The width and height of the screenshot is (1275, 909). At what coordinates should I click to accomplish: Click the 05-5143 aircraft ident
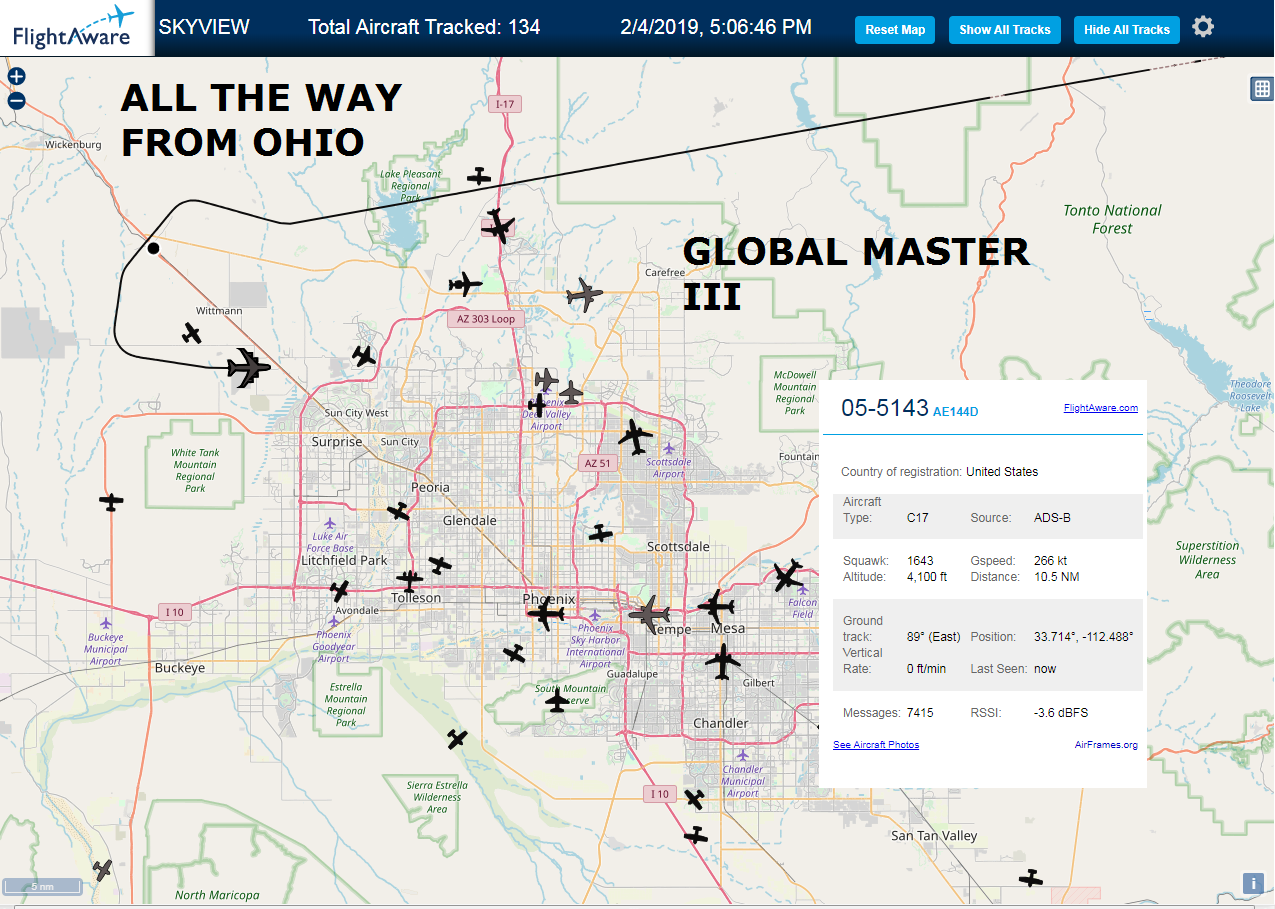coord(885,408)
